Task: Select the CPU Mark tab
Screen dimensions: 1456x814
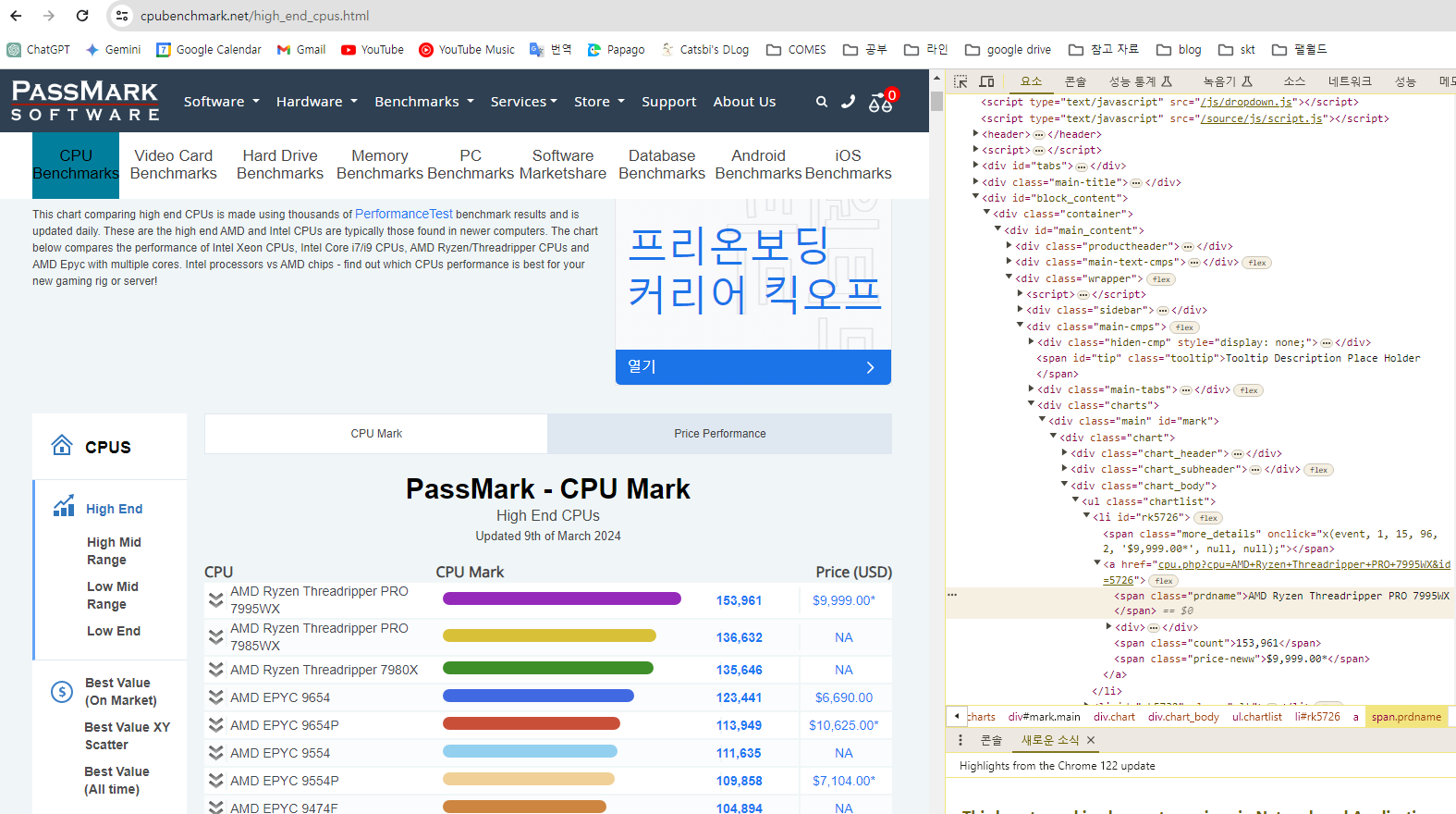Action: coord(376,434)
